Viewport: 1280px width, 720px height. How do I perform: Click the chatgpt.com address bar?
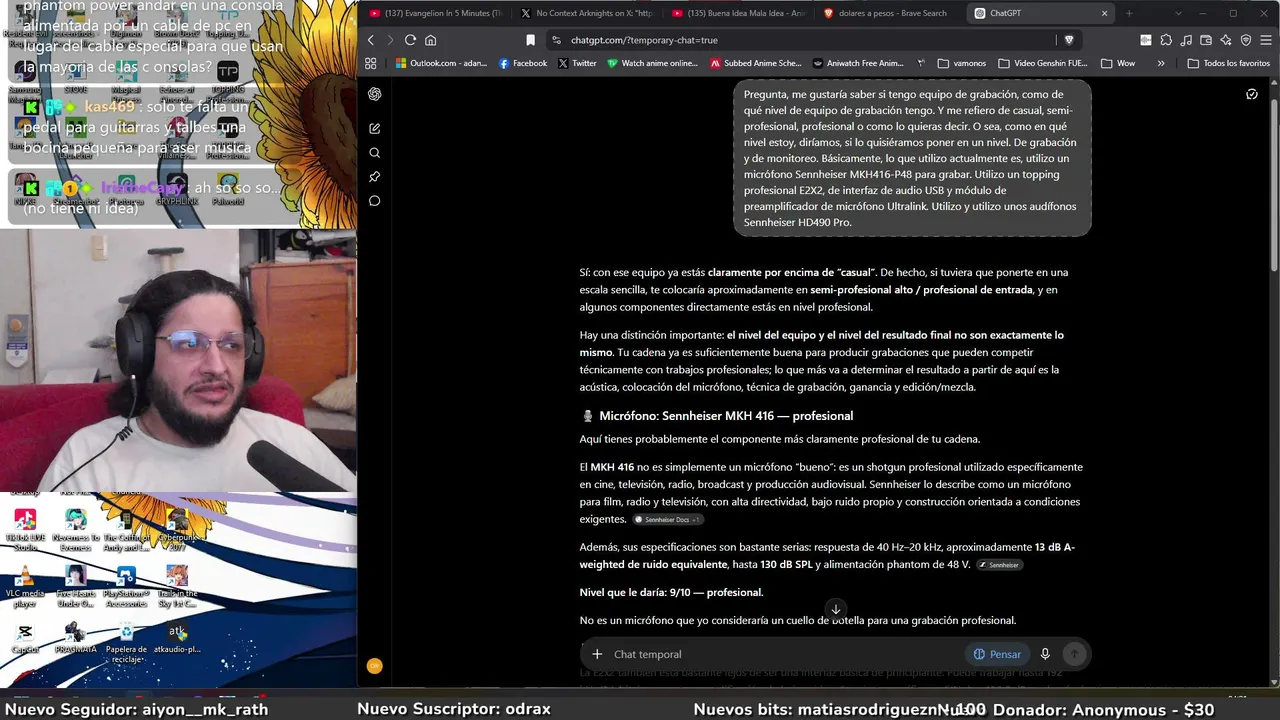(800, 40)
